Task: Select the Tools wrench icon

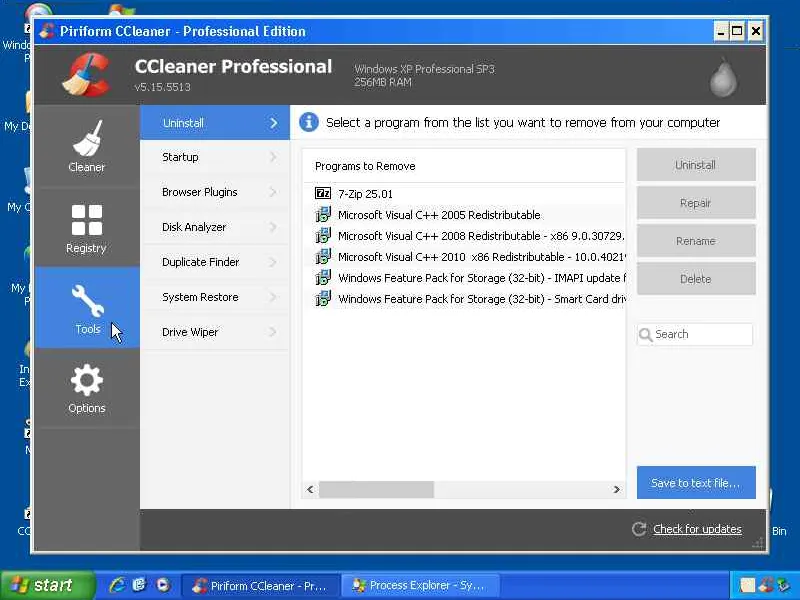Action: coord(88,301)
